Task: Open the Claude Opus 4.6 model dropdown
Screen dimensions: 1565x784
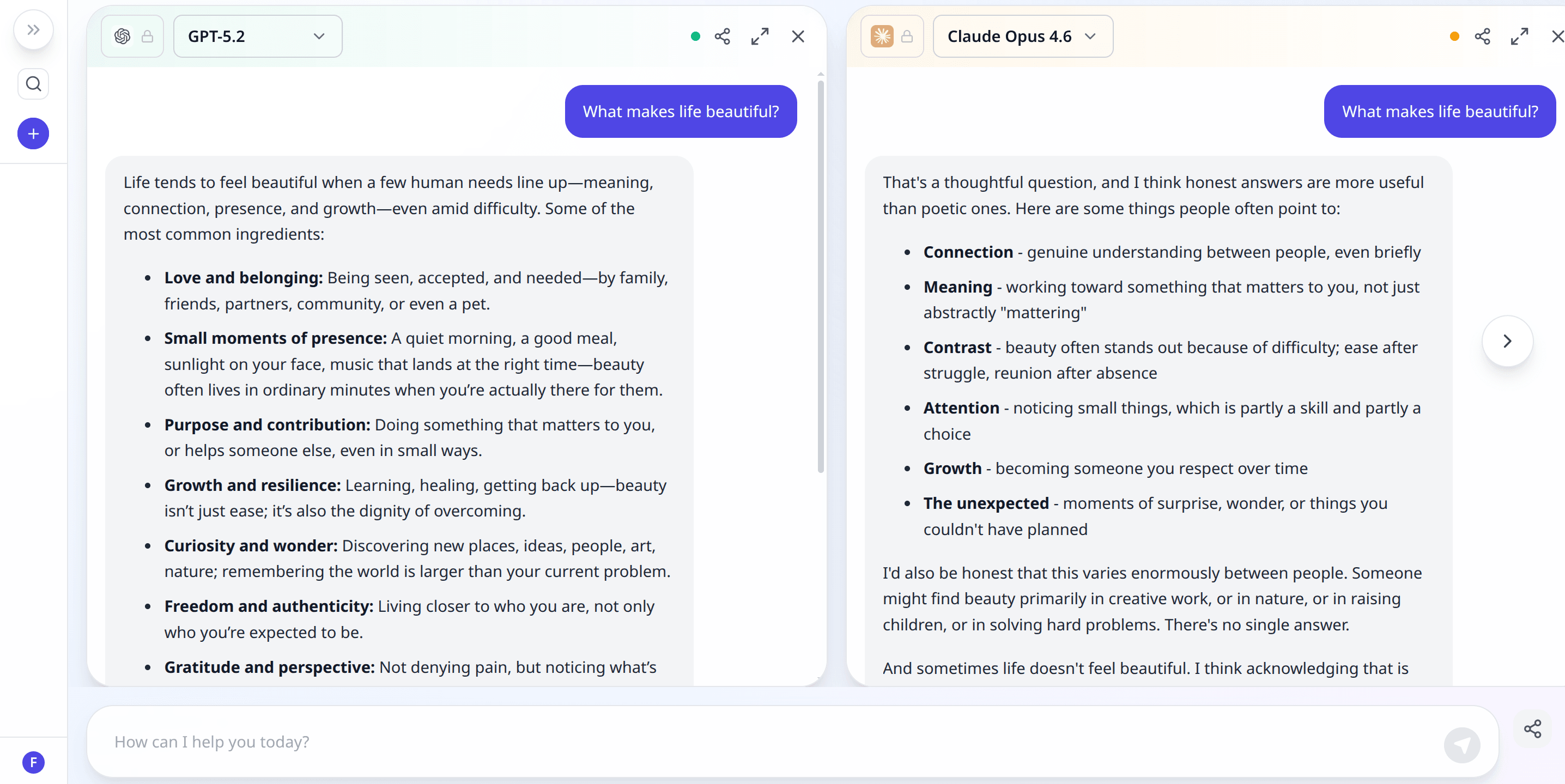Action: click(1022, 37)
